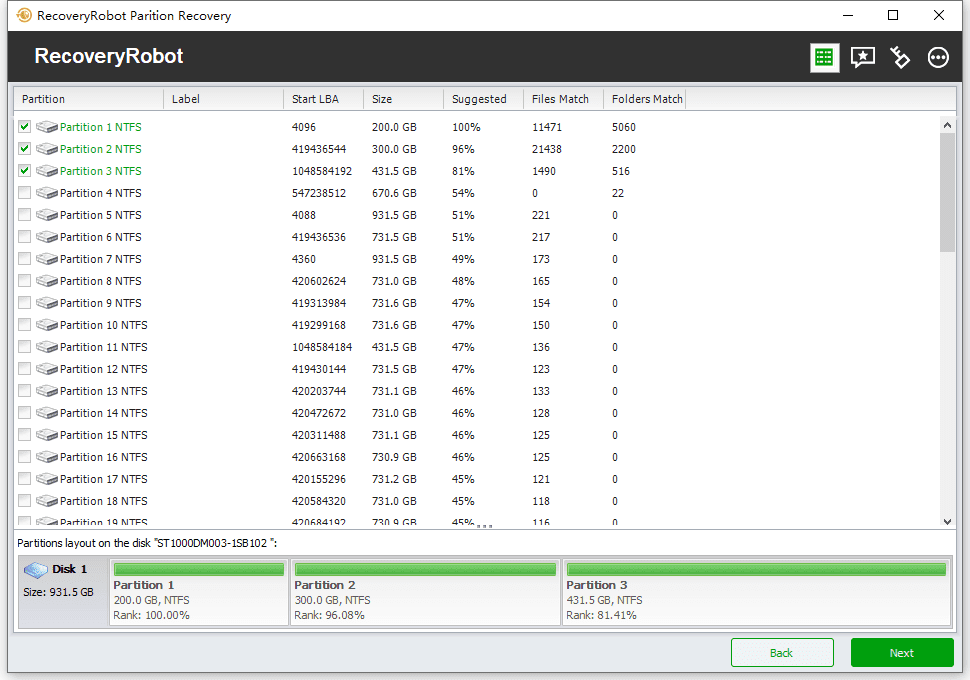
Task: Sort by the Folders Match column header
Action: pyautogui.click(x=645, y=99)
